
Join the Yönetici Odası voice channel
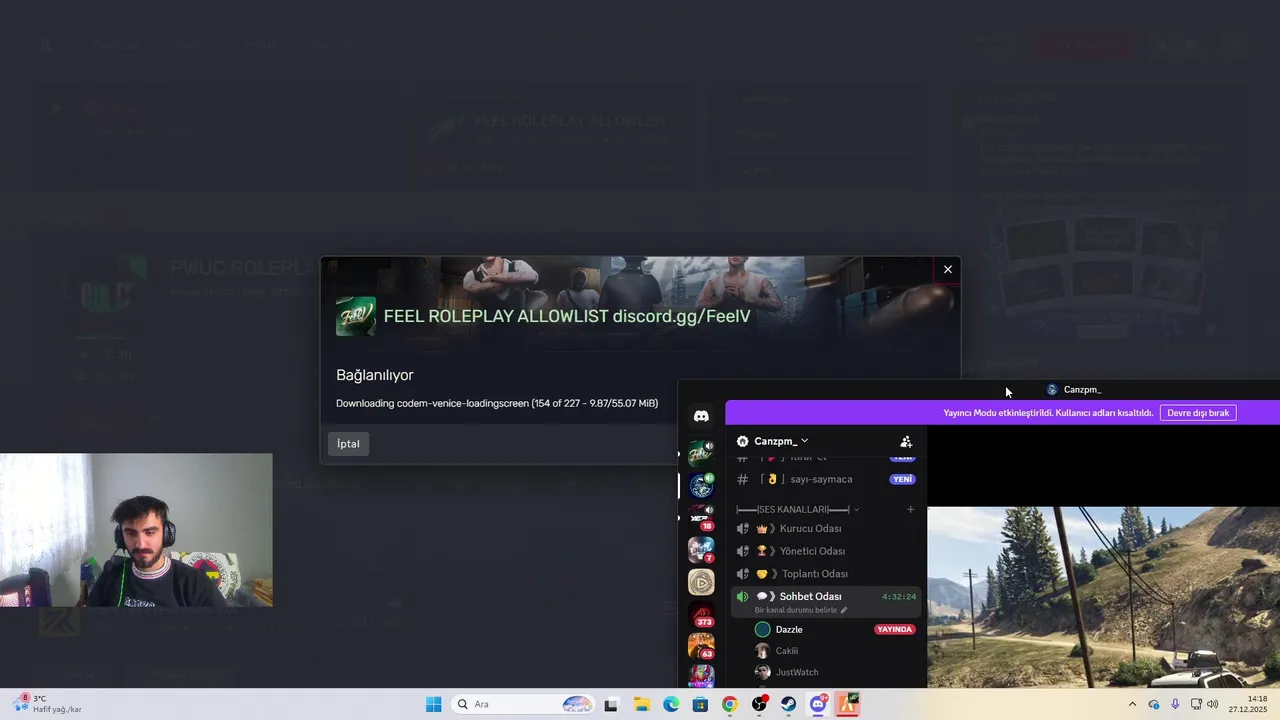click(x=825, y=551)
